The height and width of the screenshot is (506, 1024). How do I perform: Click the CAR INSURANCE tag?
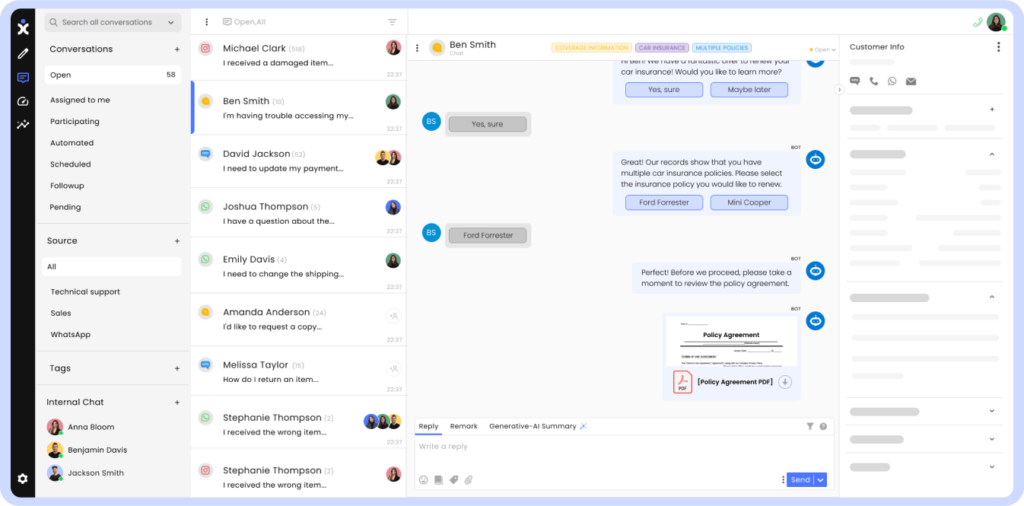tap(662, 48)
